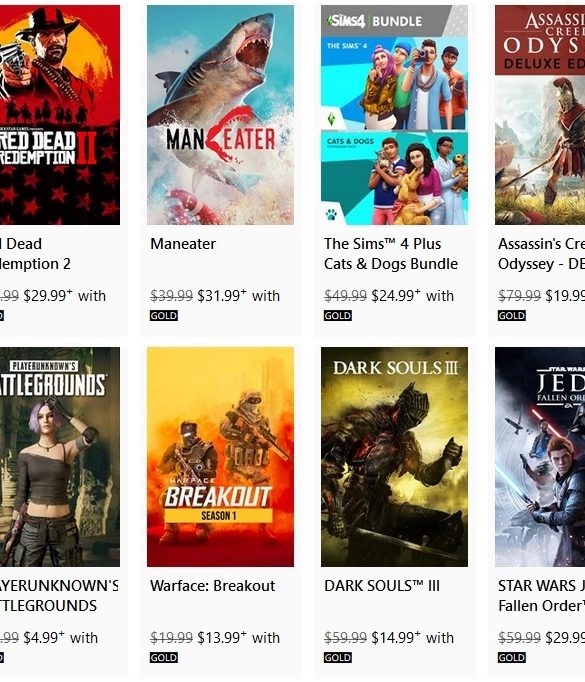
Task: Open the Maneater shark cover art
Action: pyautogui.click(x=220, y=115)
